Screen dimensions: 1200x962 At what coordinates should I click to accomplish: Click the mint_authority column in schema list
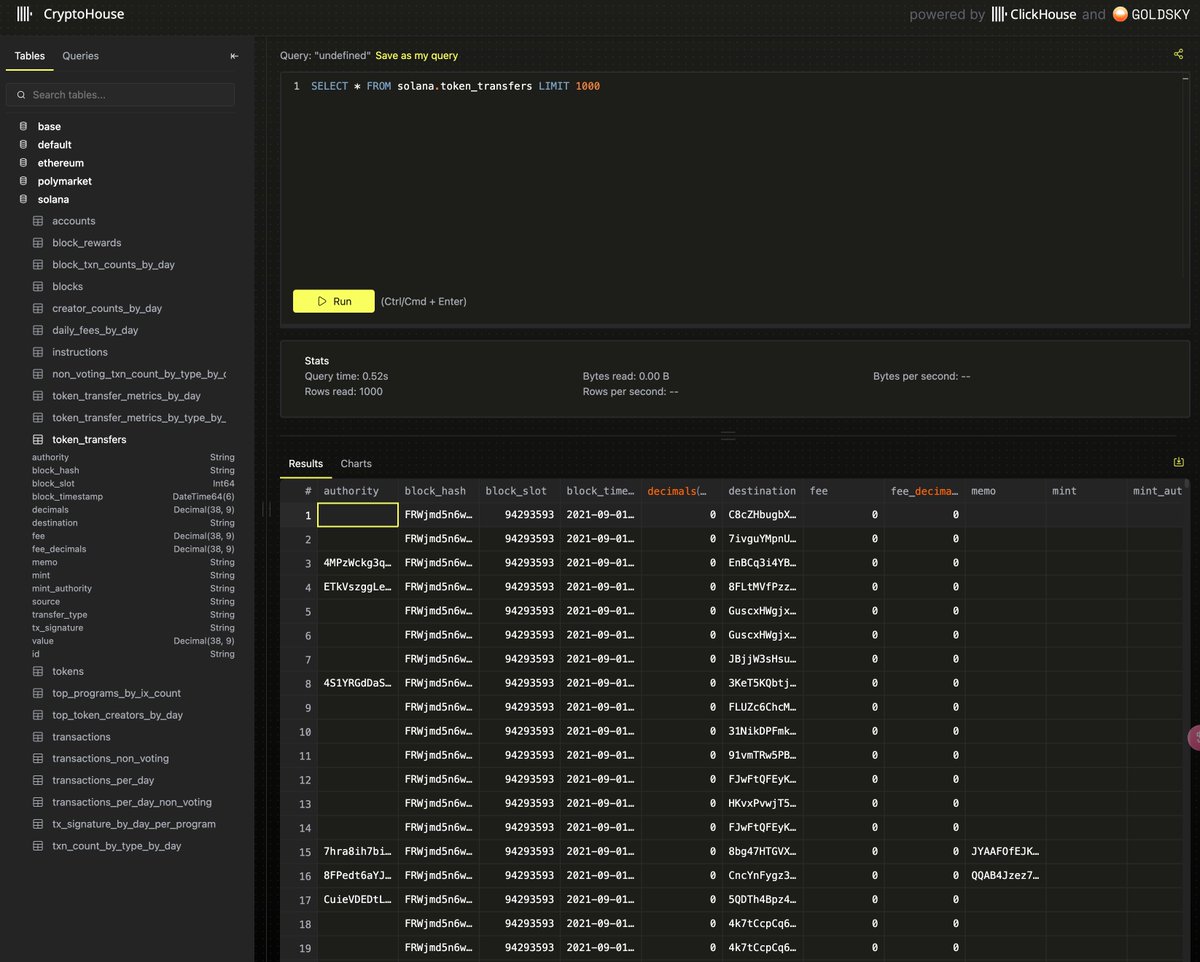[133, 588]
